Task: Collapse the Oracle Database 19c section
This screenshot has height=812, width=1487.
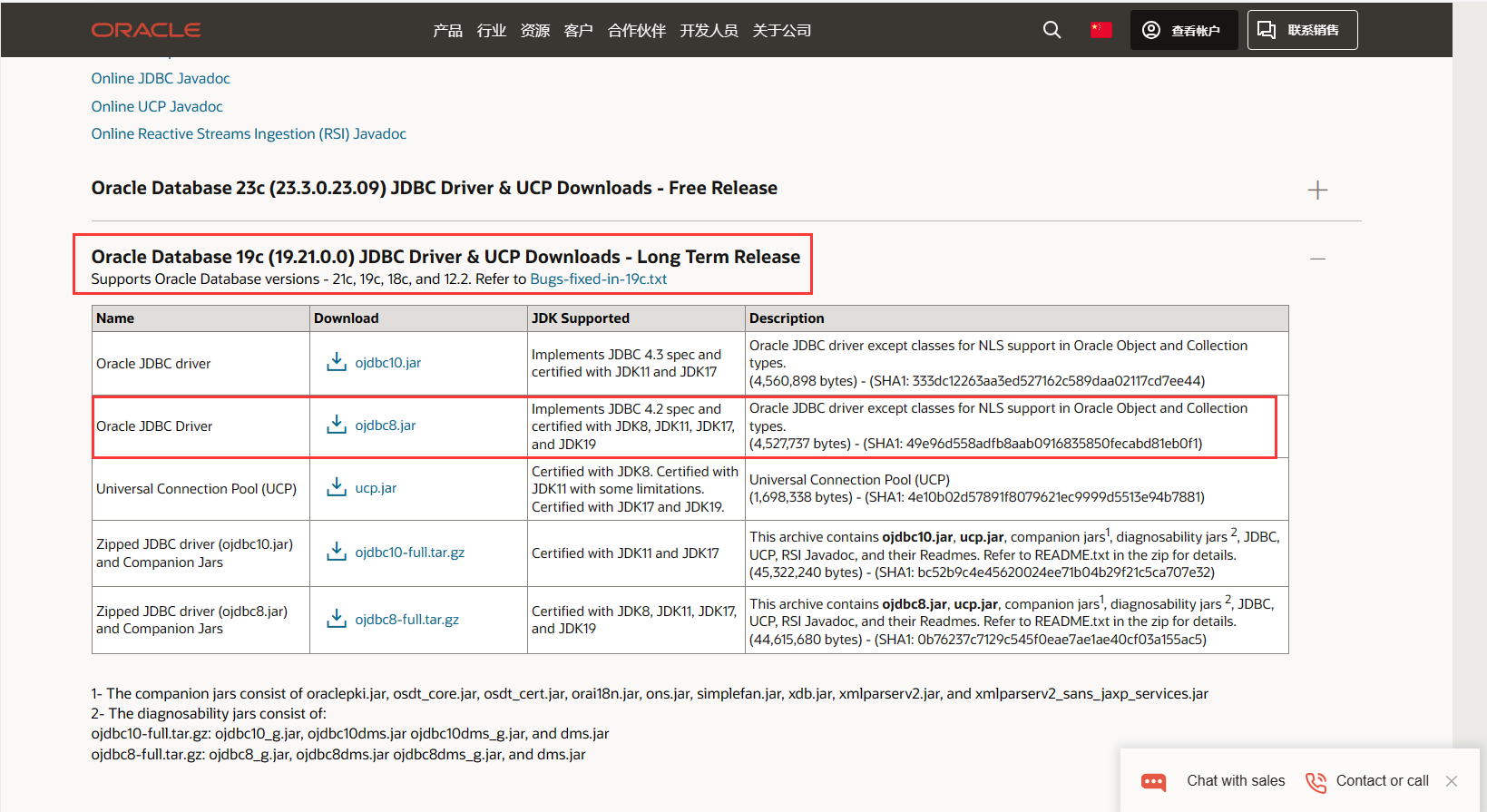Action: (x=1317, y=259)
